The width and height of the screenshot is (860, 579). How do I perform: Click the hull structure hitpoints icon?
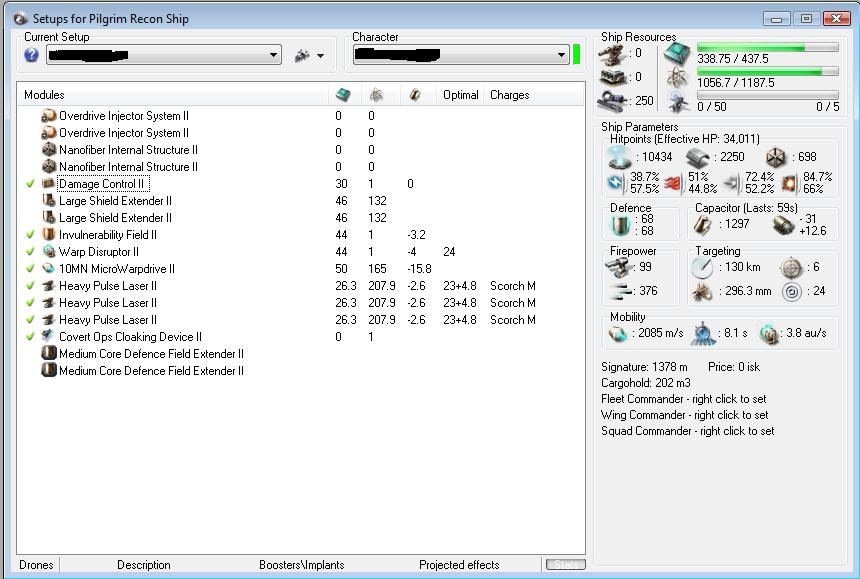776,157
